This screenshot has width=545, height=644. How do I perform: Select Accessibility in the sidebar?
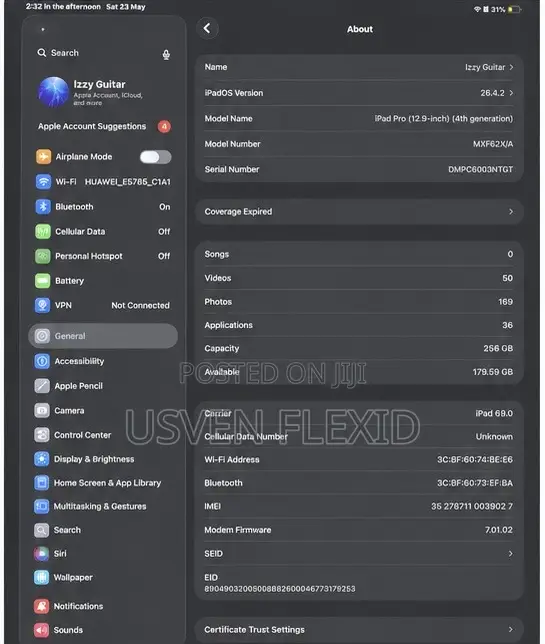point(103,361)
